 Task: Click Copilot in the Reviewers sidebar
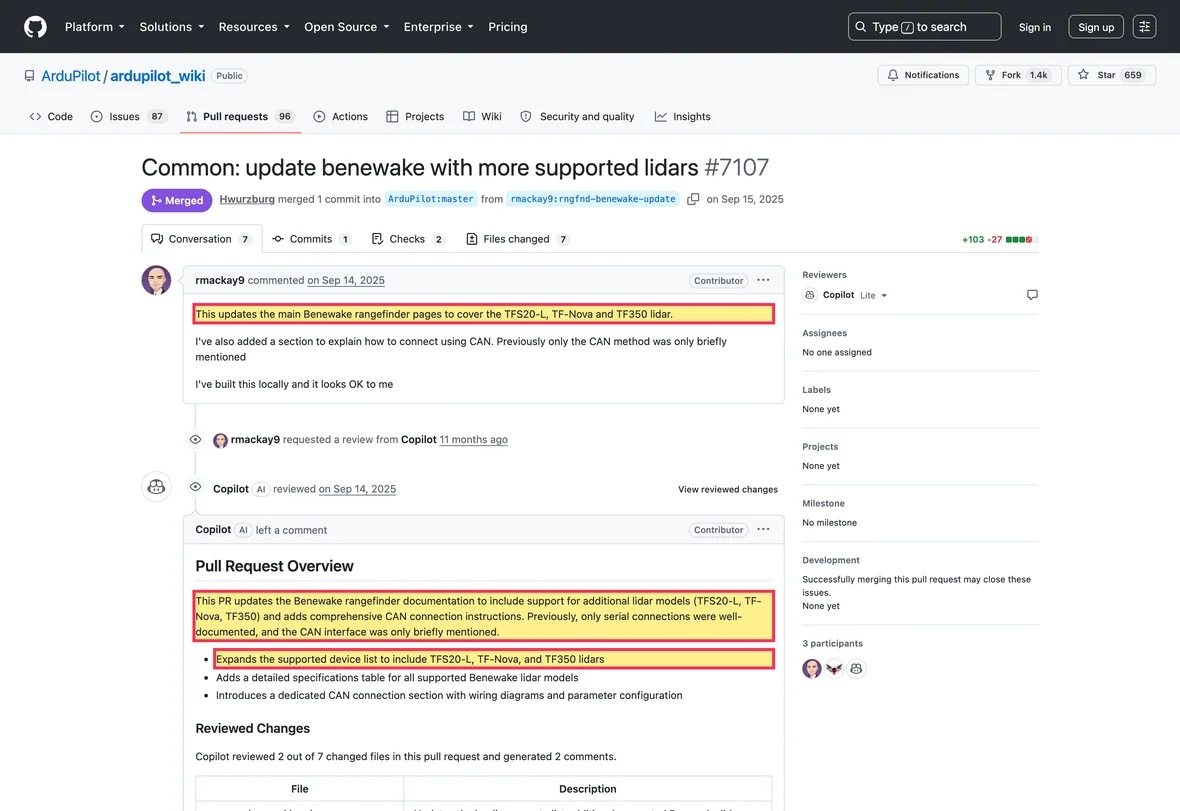point(838,295)
